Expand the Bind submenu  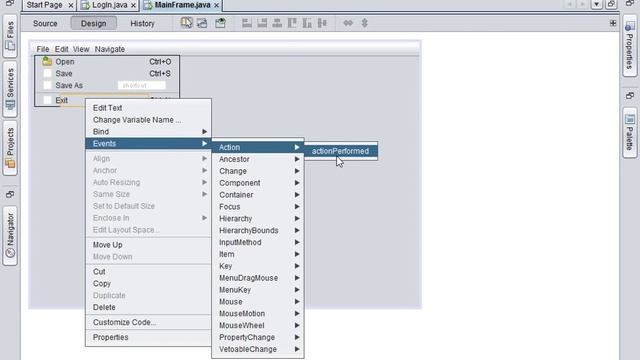[148, 131]
